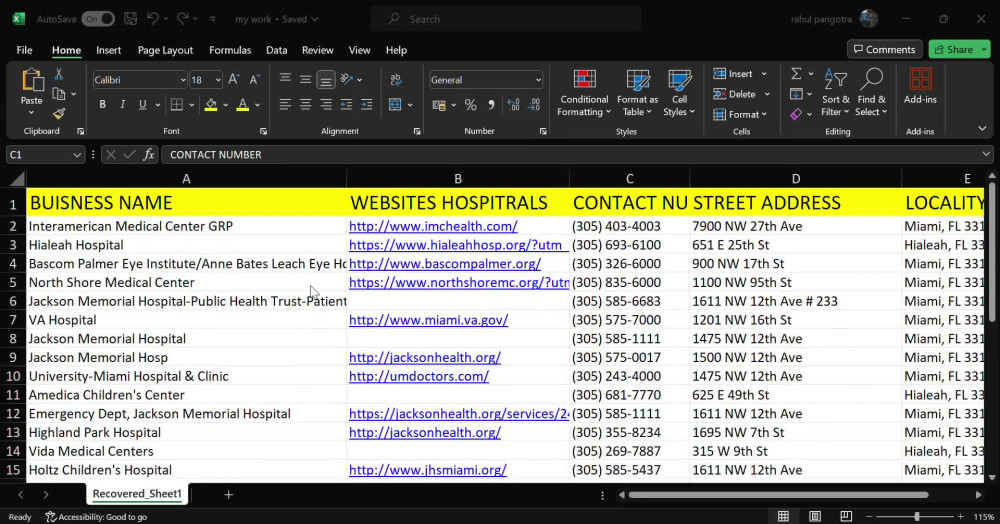Screen dimensions: 1000x524
Task: Open Find & Select menu
Action: (x=872, y=93)
